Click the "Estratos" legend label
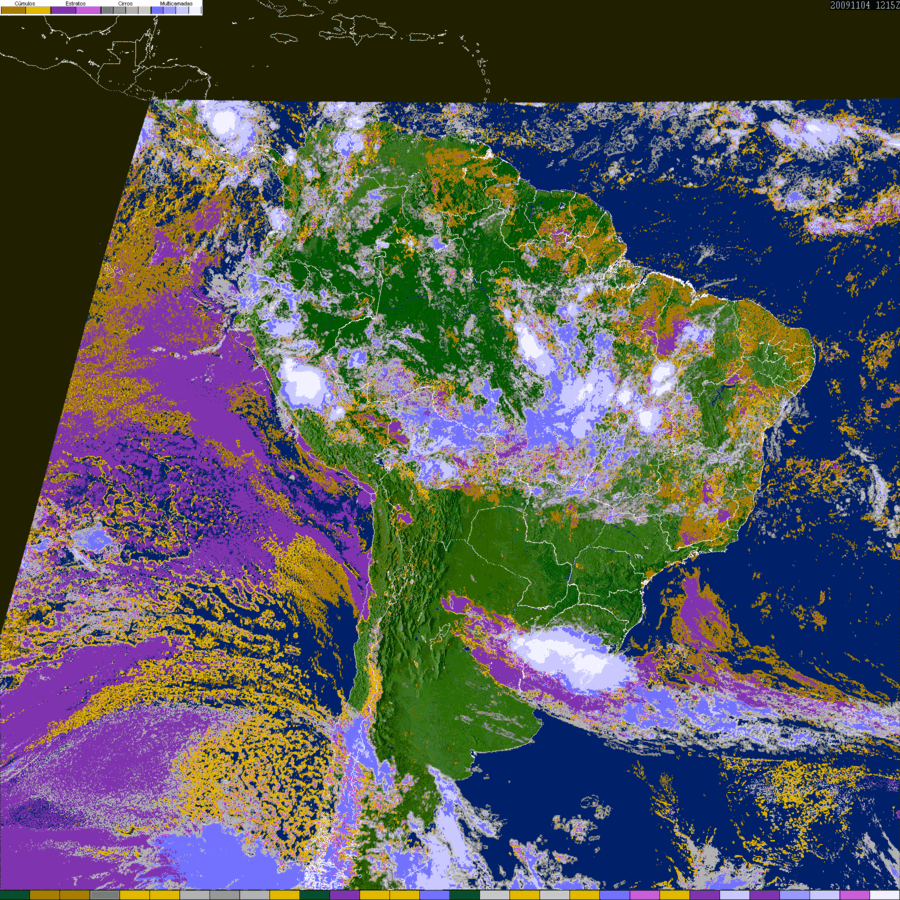Image resolution: width=900 pixels, height=900 pixels. 76,3
